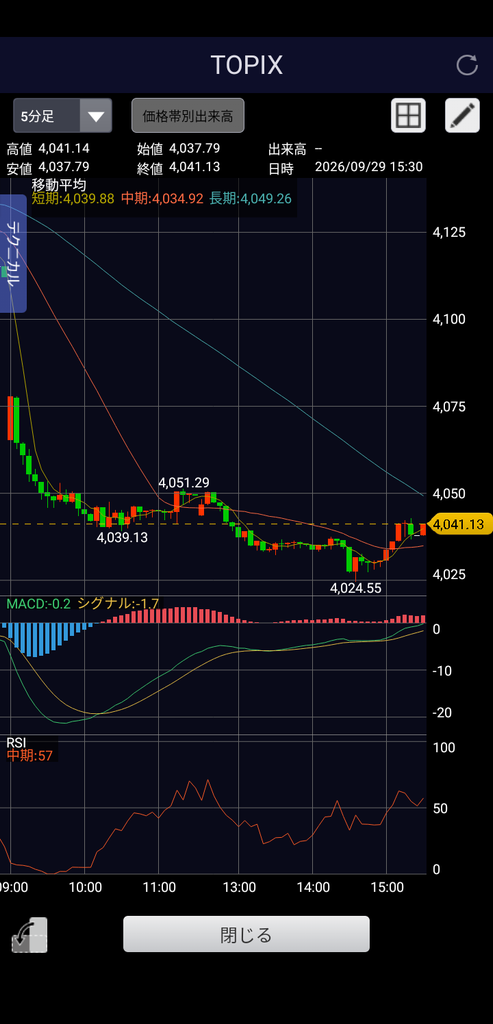
Task: Open the 5分足 interval selector
Action: [x=63, y=116]
